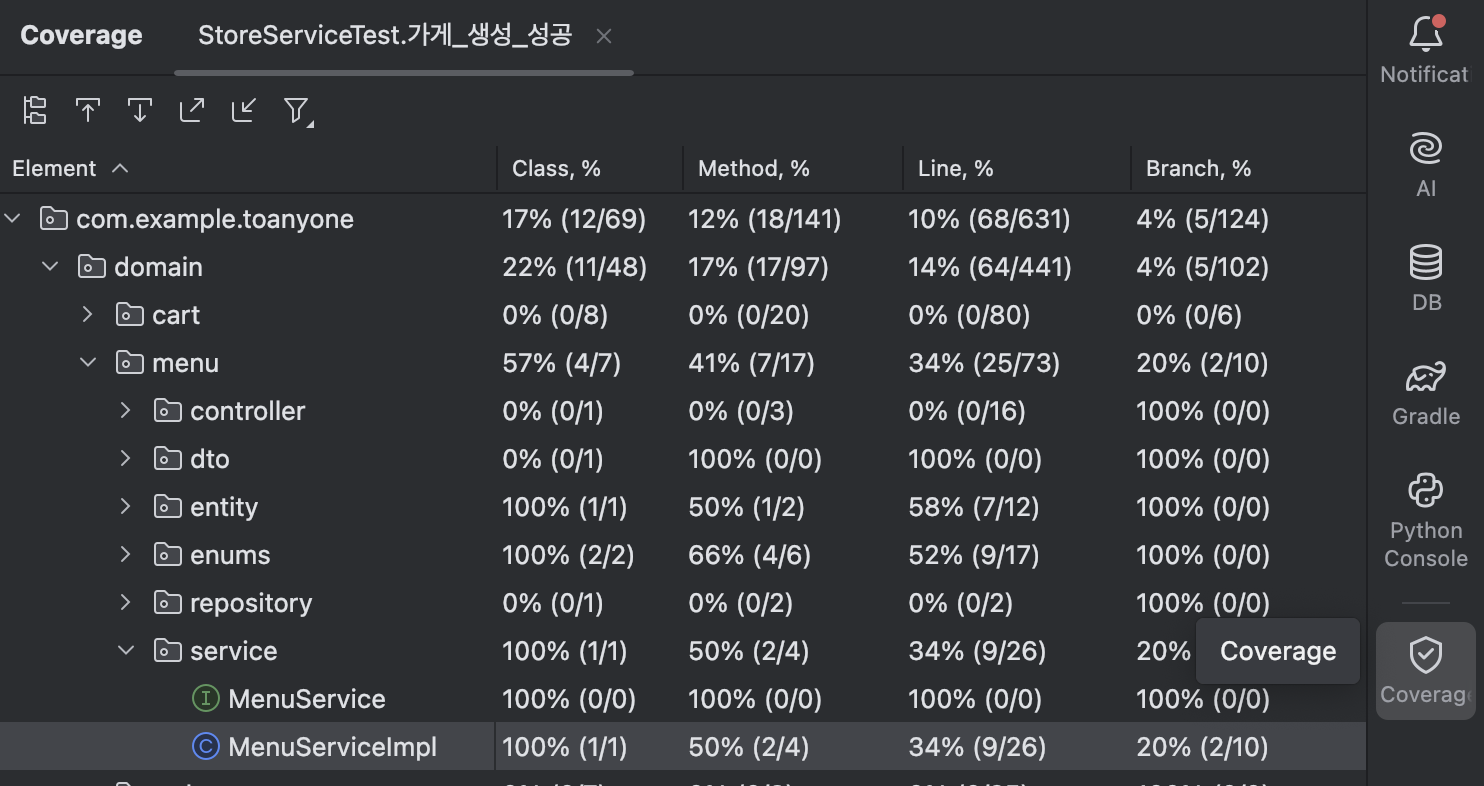Collapse the menu package node
1484x786 pixels.
(88, 362)
